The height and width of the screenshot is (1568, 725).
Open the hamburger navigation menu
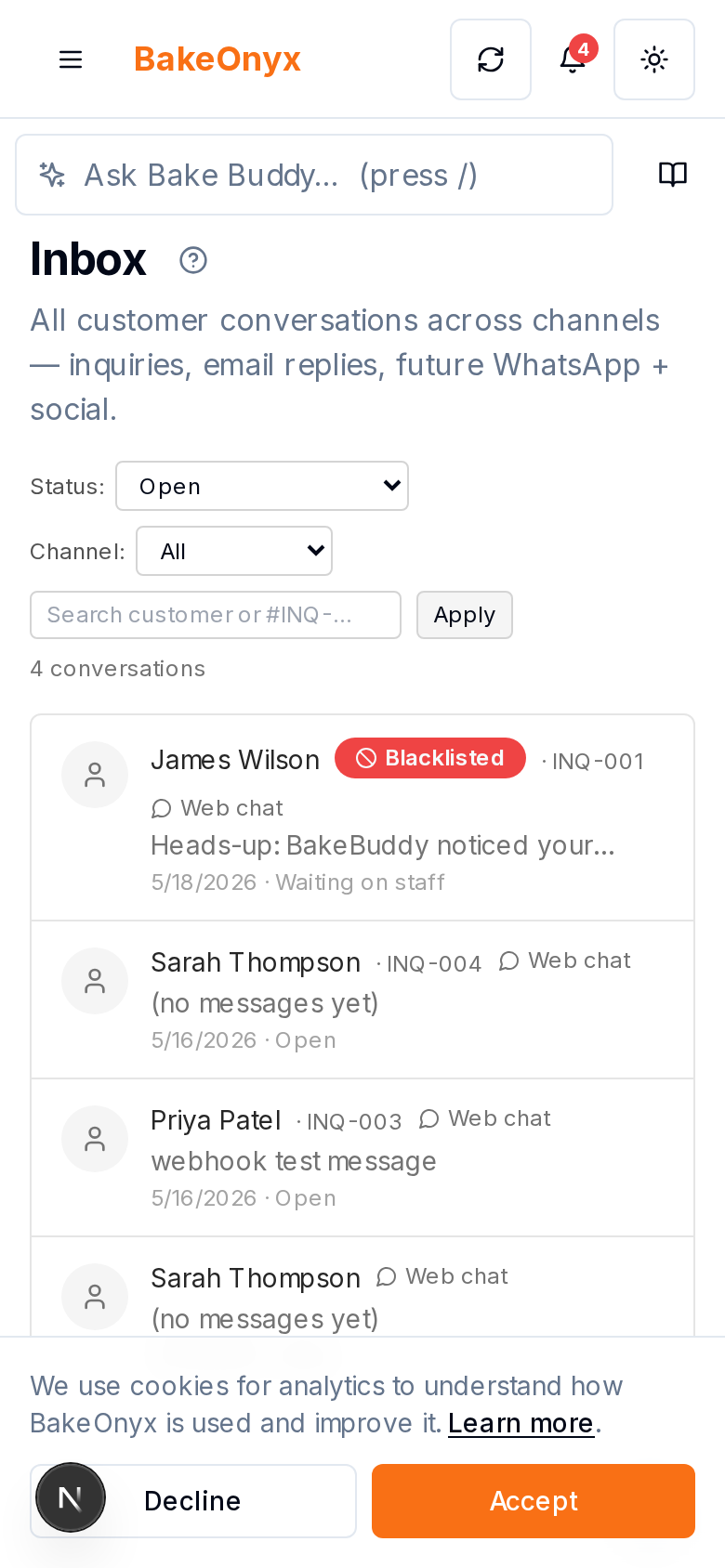tap(71, 59)
